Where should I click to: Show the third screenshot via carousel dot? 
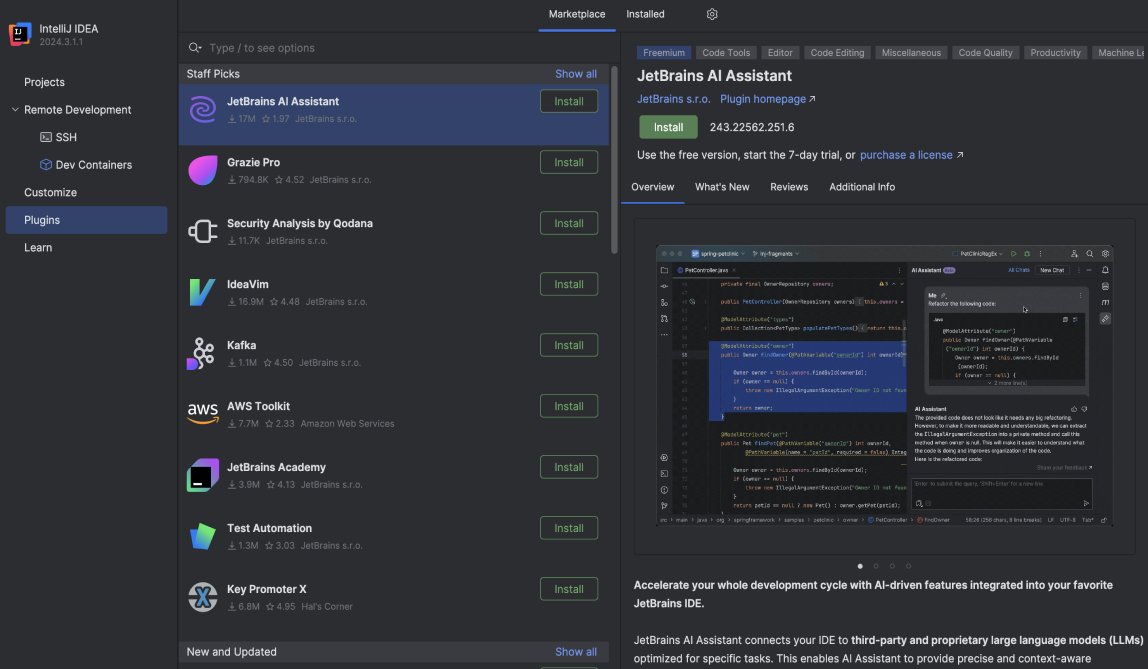(892, 566)
